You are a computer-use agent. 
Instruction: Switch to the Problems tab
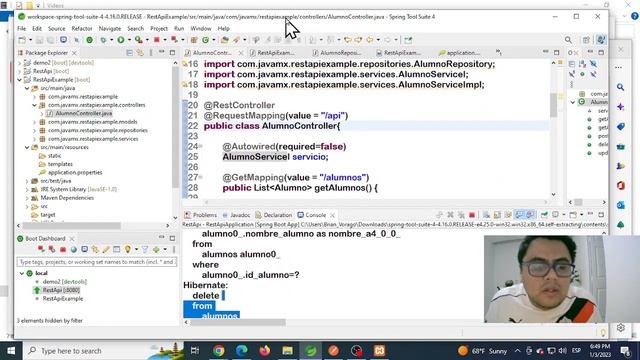(x=201, y=215)
